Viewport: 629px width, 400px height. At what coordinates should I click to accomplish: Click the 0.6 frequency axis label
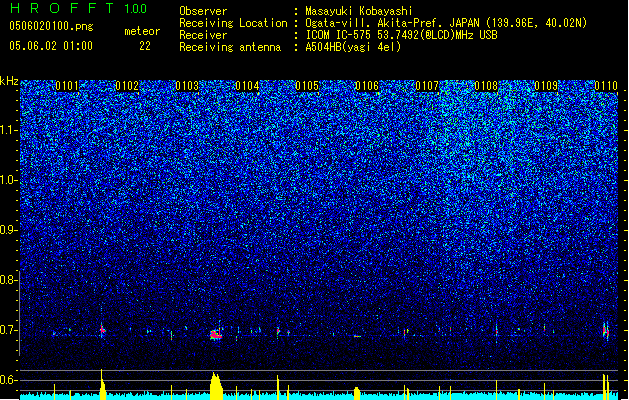pyautogui.click(x=8, y=380)
